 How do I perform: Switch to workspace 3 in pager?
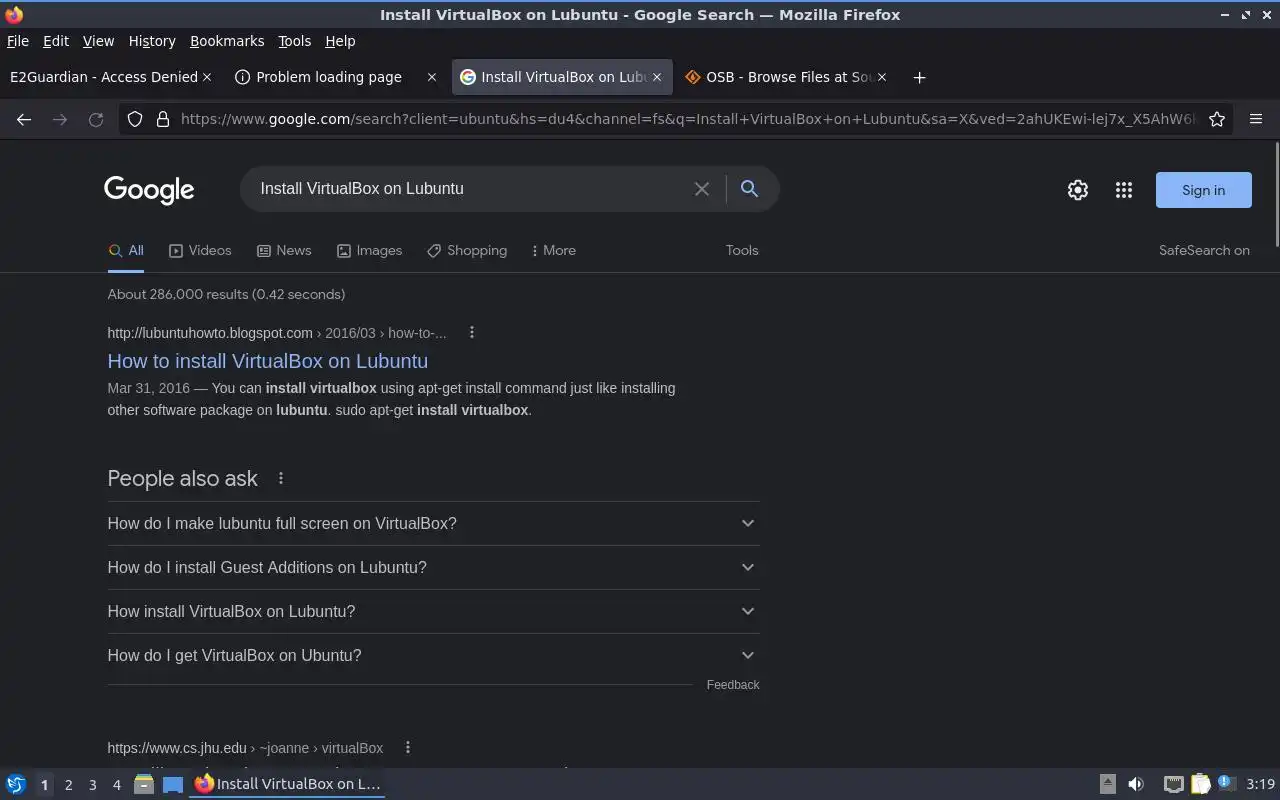coord(92,785)
